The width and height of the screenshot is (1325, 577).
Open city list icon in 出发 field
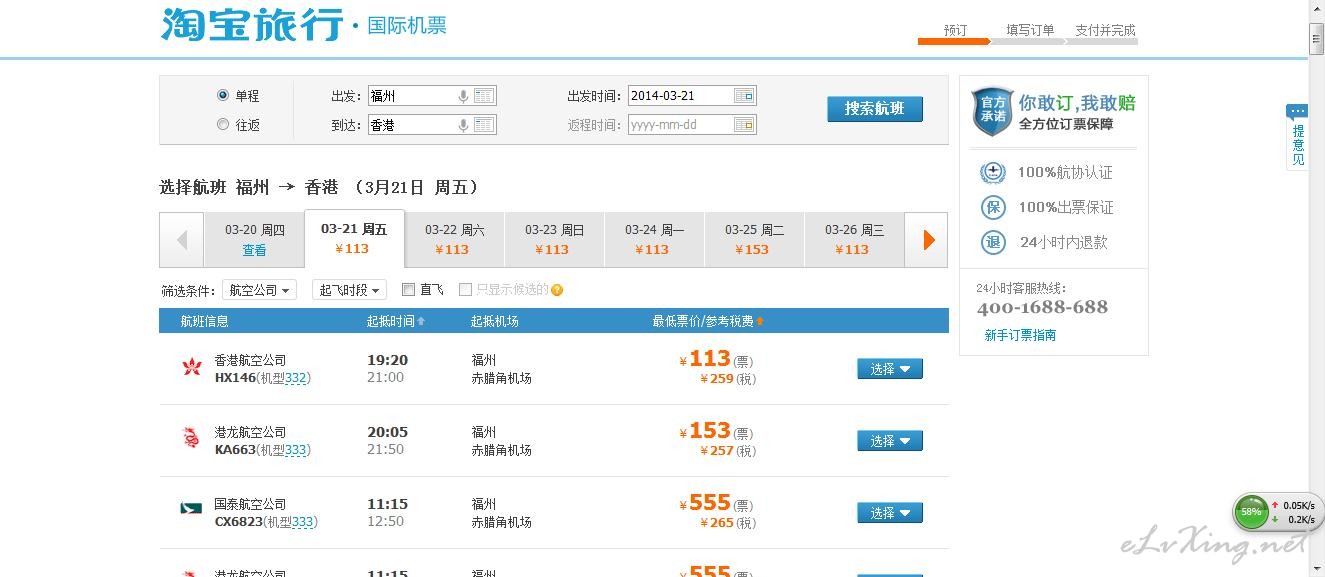pos(484,96)
